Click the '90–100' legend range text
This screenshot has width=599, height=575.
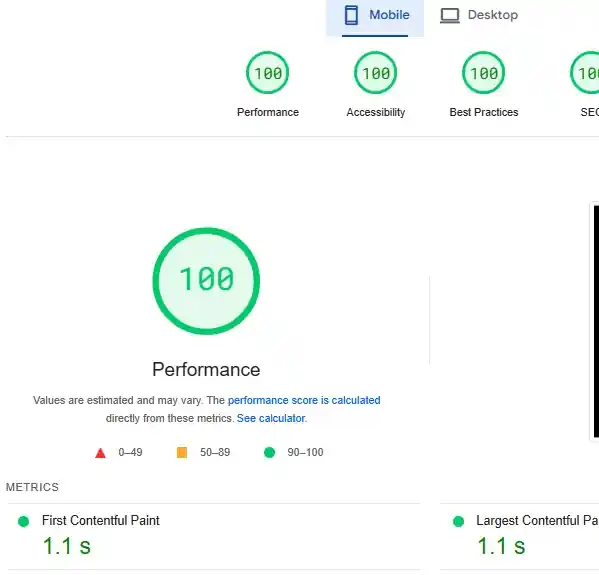tap(305, 452)
